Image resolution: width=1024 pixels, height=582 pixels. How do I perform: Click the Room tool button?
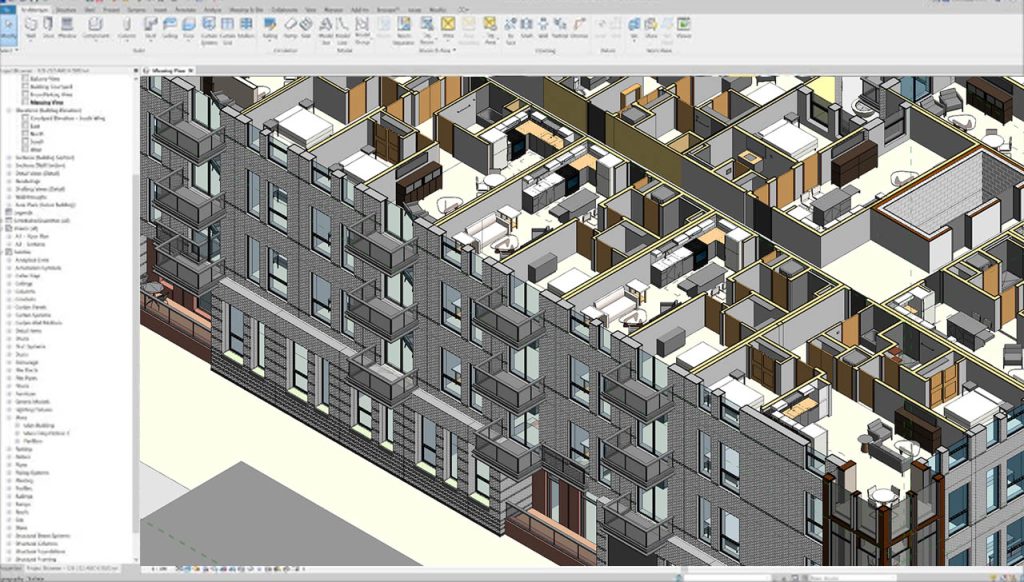coord(384,27)
